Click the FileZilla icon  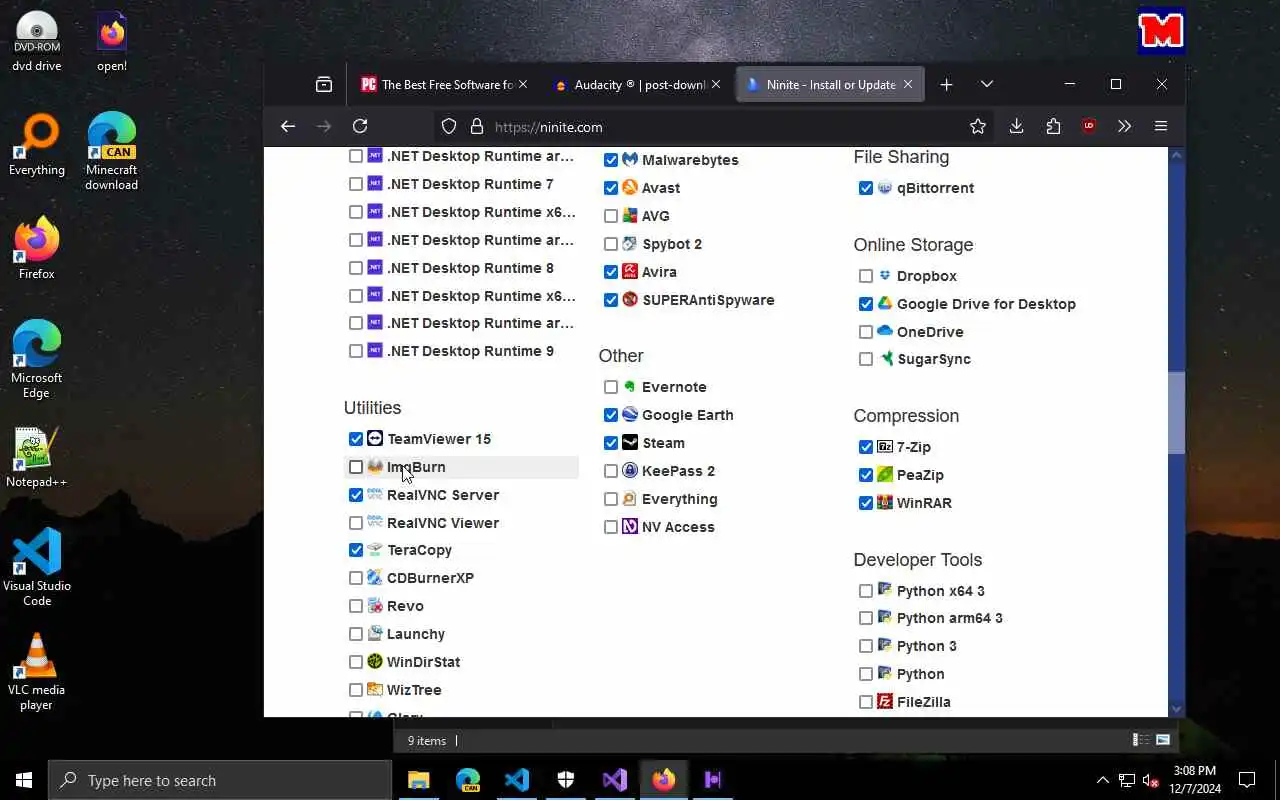[x=885, y=702]
